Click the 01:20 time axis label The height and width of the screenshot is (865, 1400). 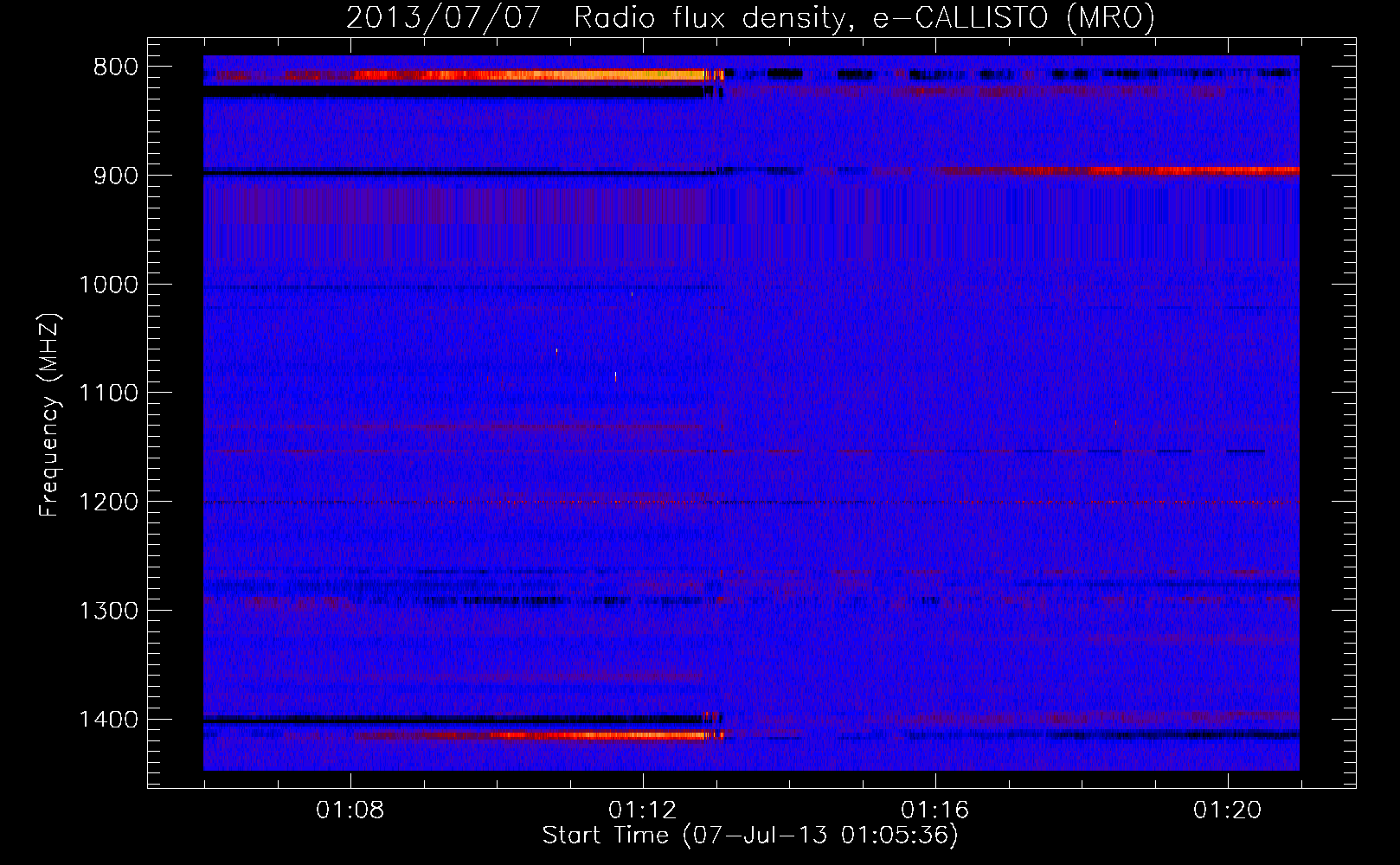tap(1228, 811)
